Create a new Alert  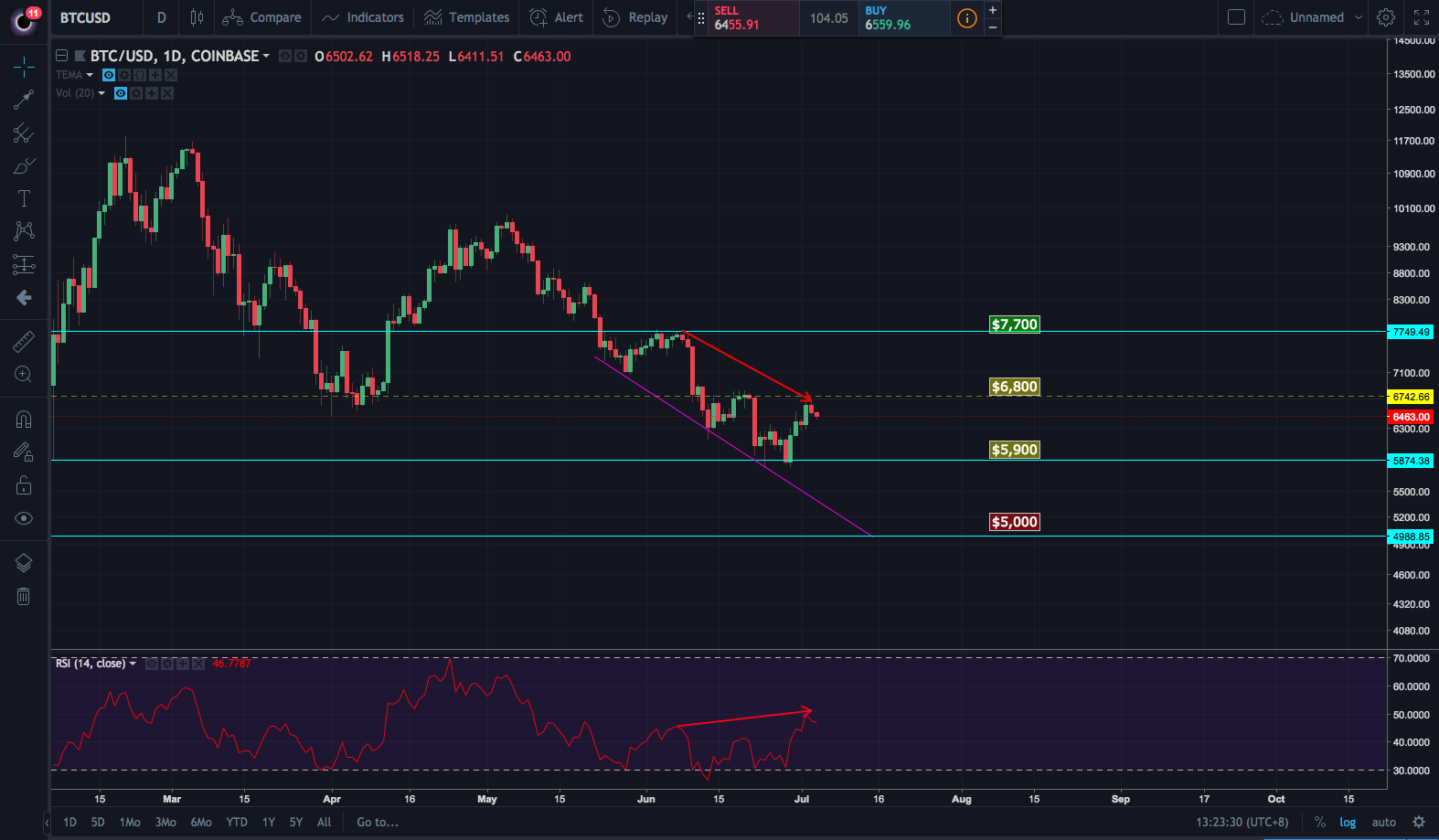click(557, 17)
